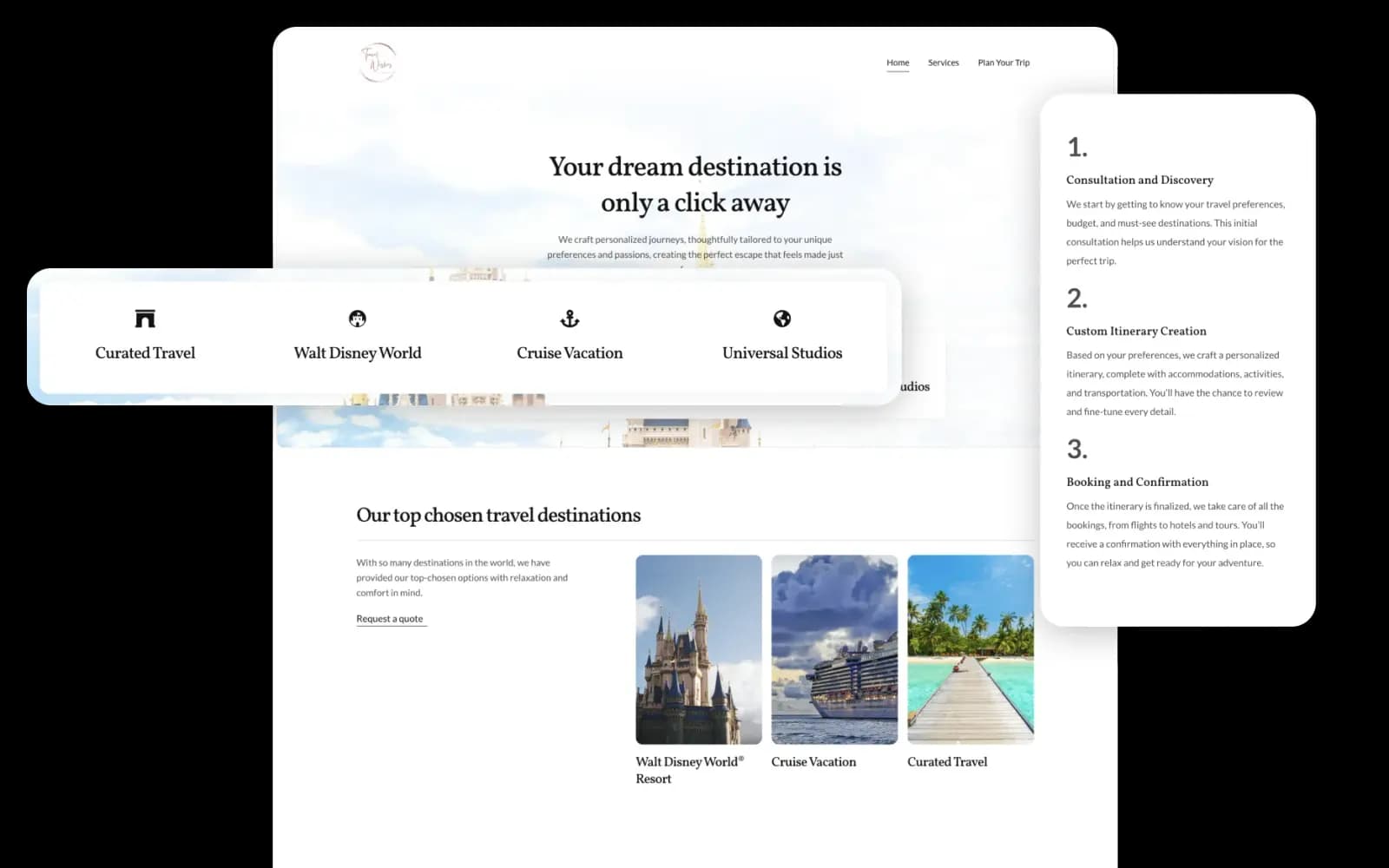
Task: Click the Walt Disney World icon
Action: tap(358, 319)
